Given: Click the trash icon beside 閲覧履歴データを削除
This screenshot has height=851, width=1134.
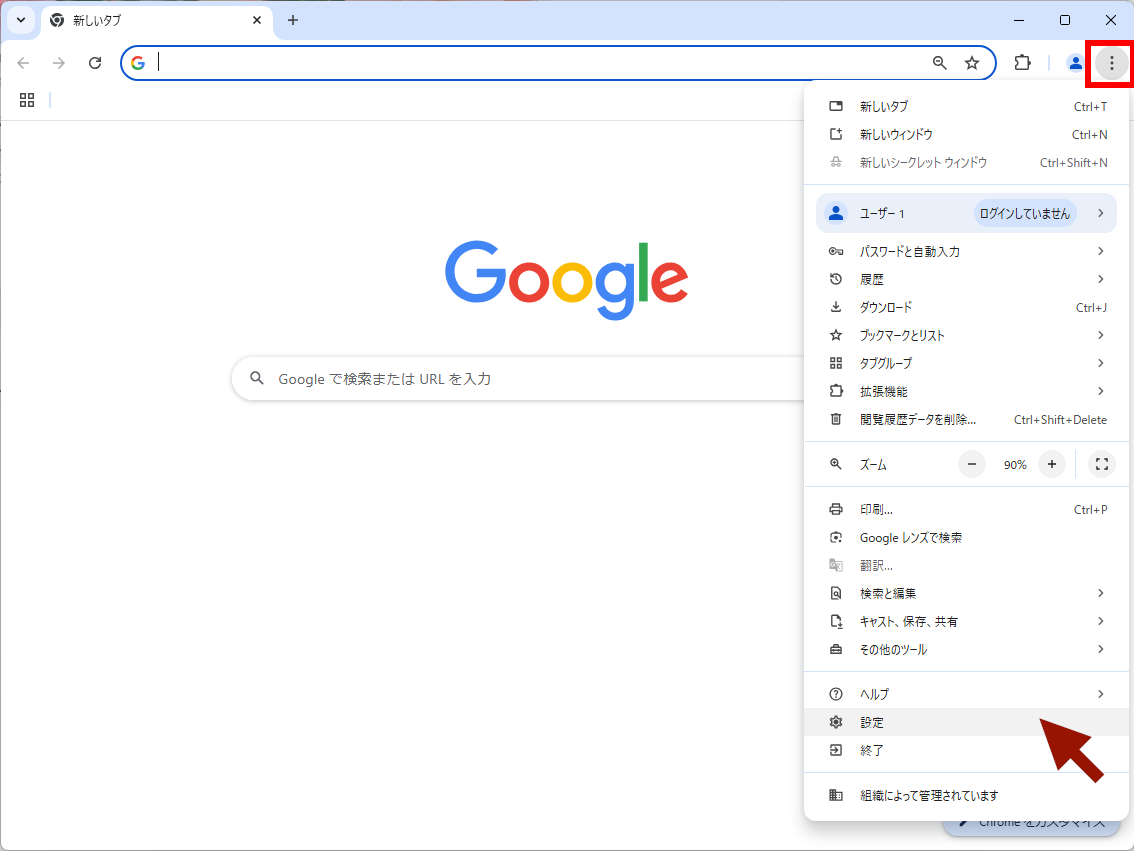Looking at the screenshot, I should coord(836,419).
